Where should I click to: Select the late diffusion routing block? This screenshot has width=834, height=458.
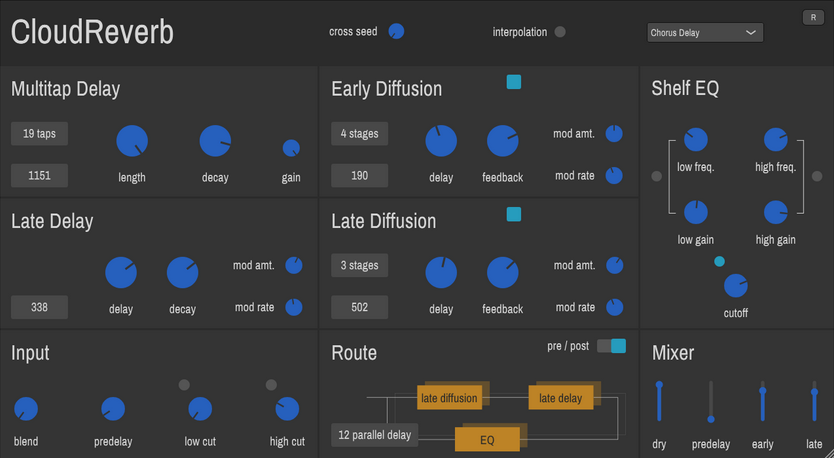[x=449, y=398]
